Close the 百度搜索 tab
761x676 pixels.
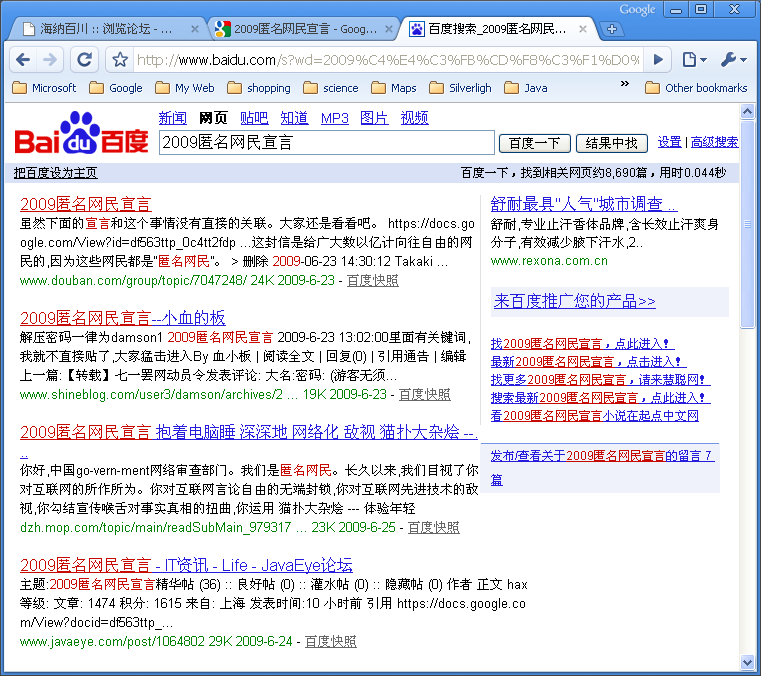coord(583,29)
